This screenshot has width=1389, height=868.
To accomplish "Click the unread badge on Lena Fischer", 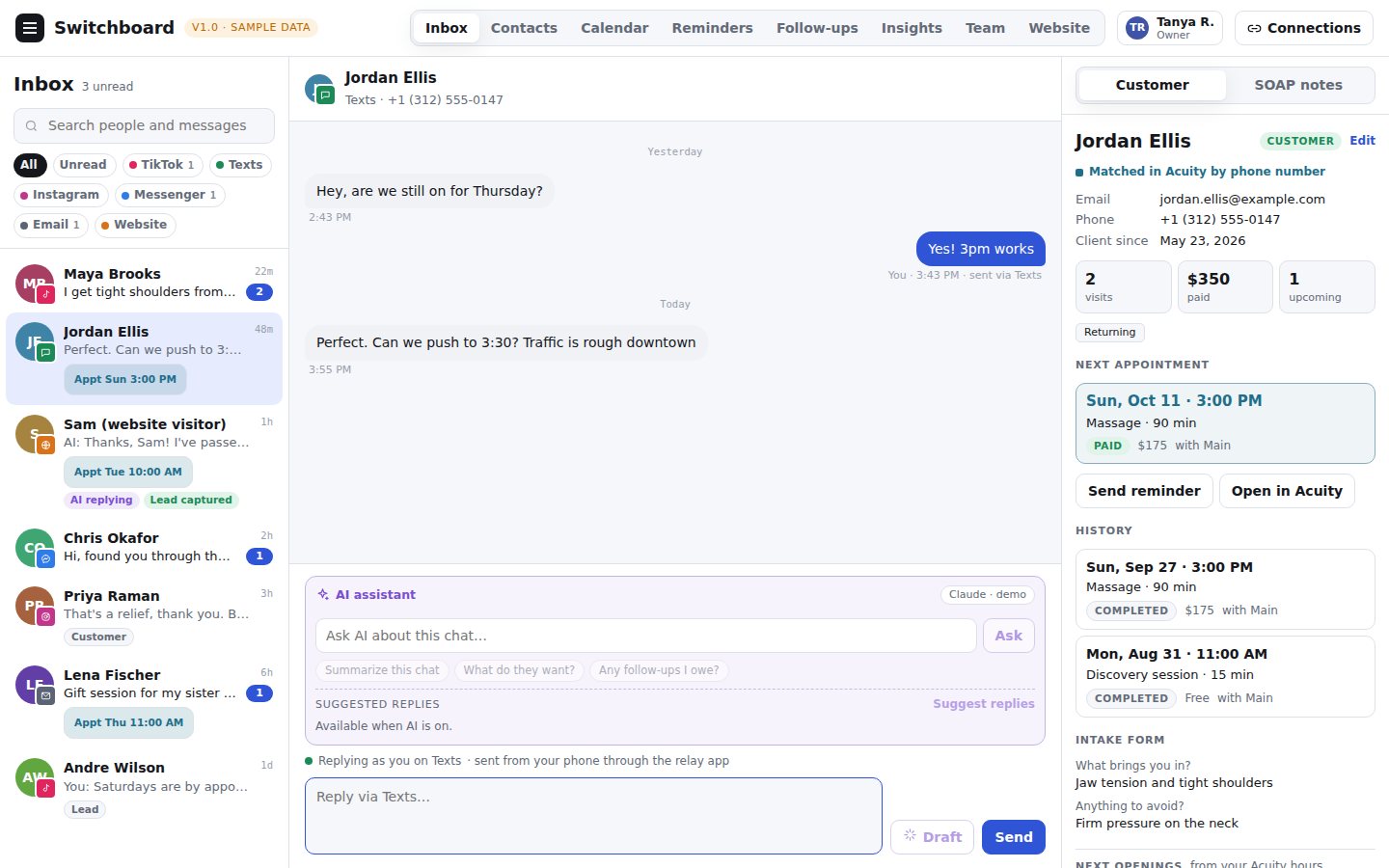I will click(259, 693).
